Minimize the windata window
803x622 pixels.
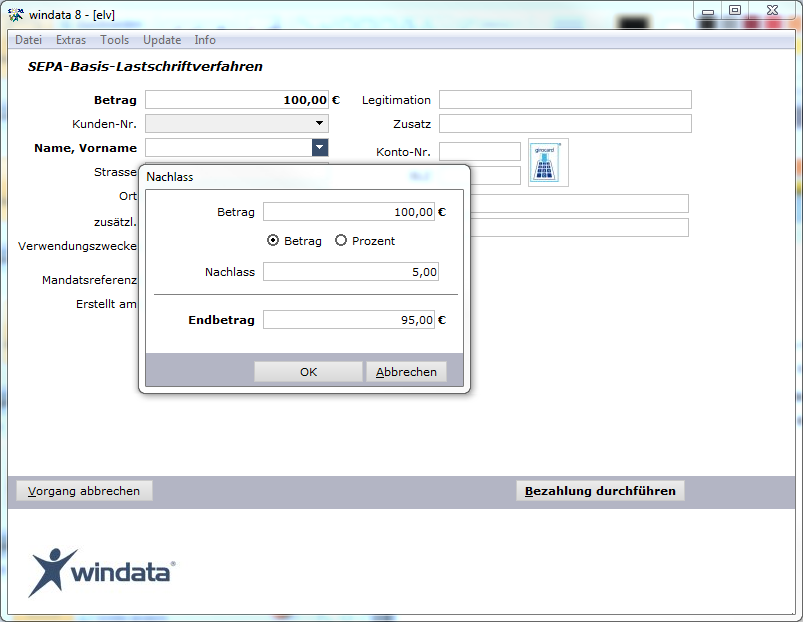708,11
